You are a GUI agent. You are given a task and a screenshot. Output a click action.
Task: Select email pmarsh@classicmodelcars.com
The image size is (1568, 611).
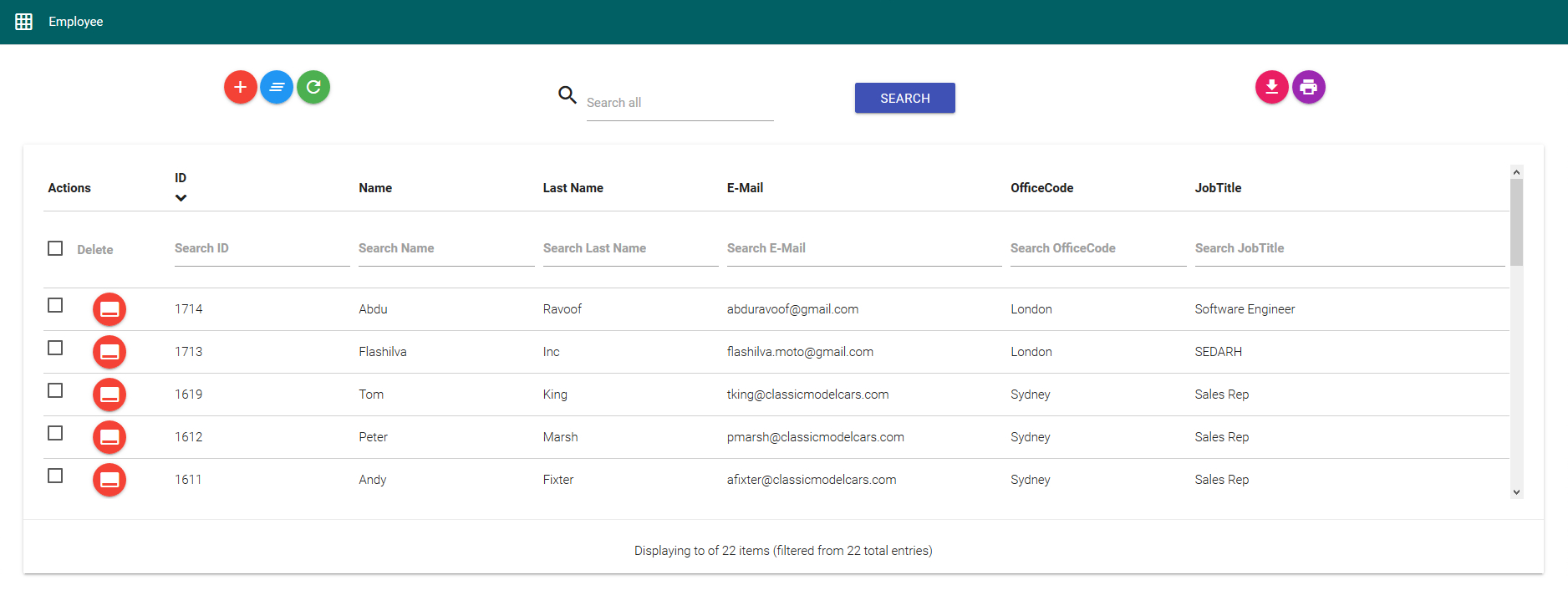[816, 437]
